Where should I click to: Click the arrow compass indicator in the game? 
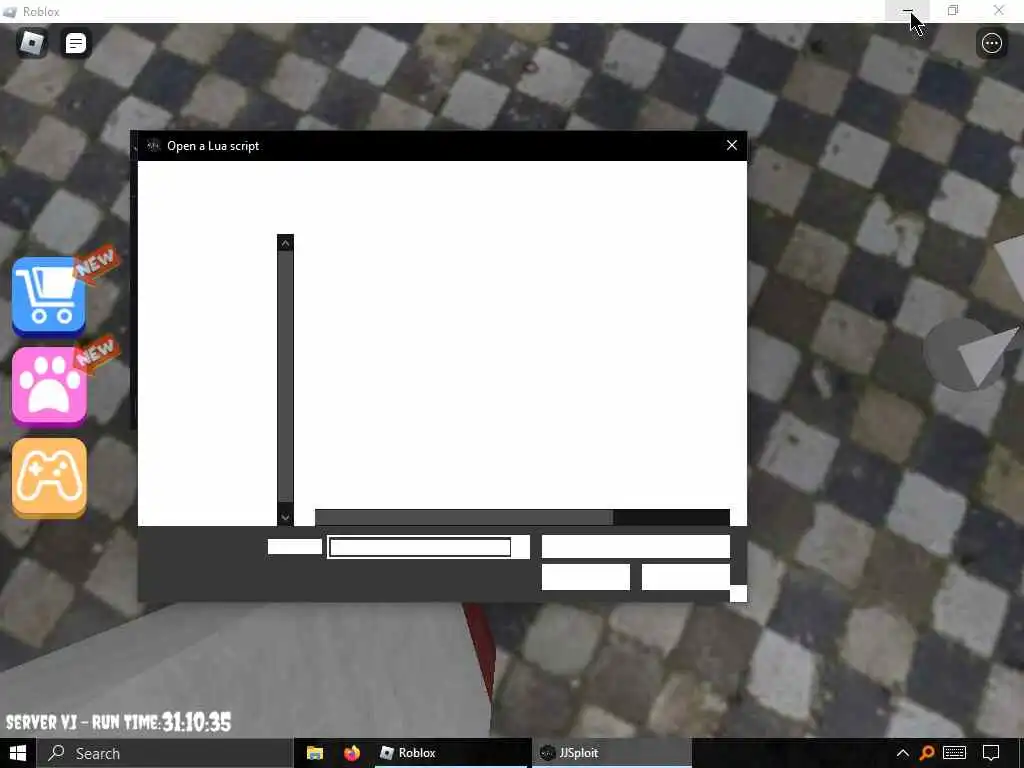tap(971, 353)
